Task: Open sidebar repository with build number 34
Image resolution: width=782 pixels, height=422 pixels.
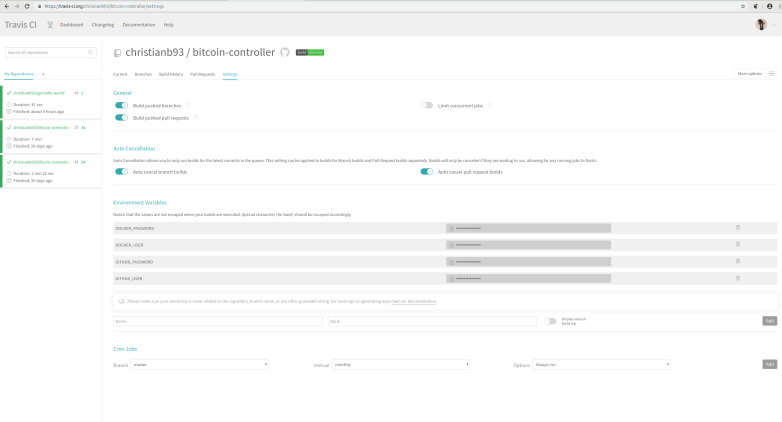Action: (x=41, y=128)
